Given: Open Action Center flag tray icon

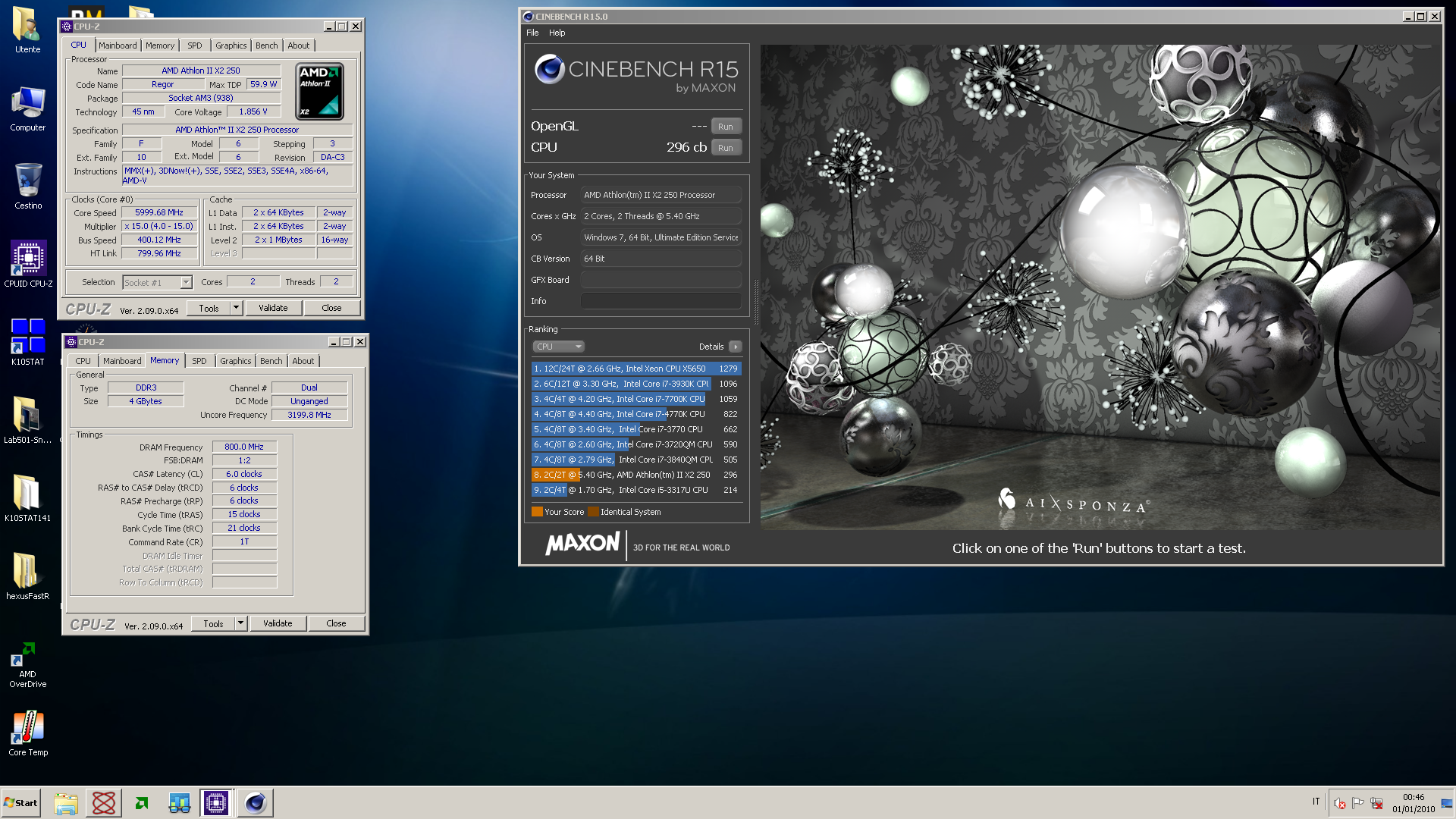Looking at the screenshot, I should click(x=1358, y=803).
